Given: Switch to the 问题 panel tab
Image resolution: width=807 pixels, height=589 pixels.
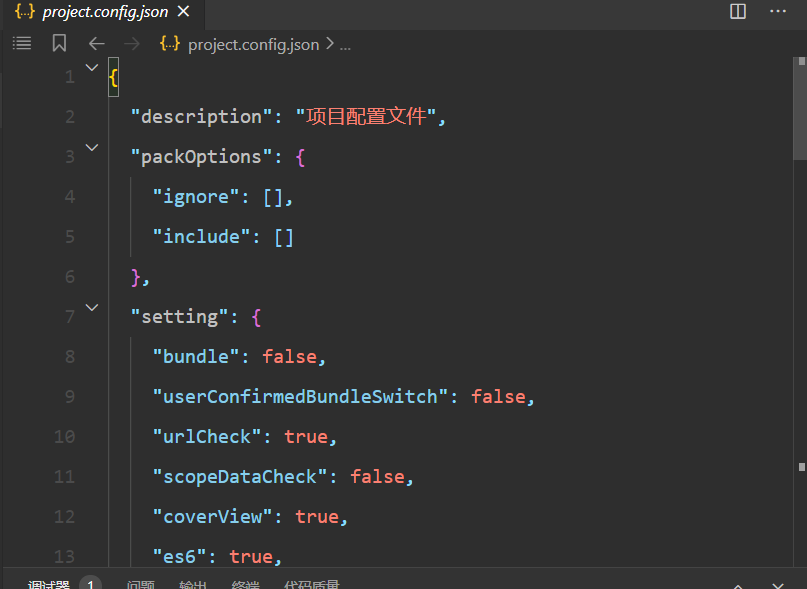Looking at the screenshot, I should pyautogui.click(x=141, y=584).
